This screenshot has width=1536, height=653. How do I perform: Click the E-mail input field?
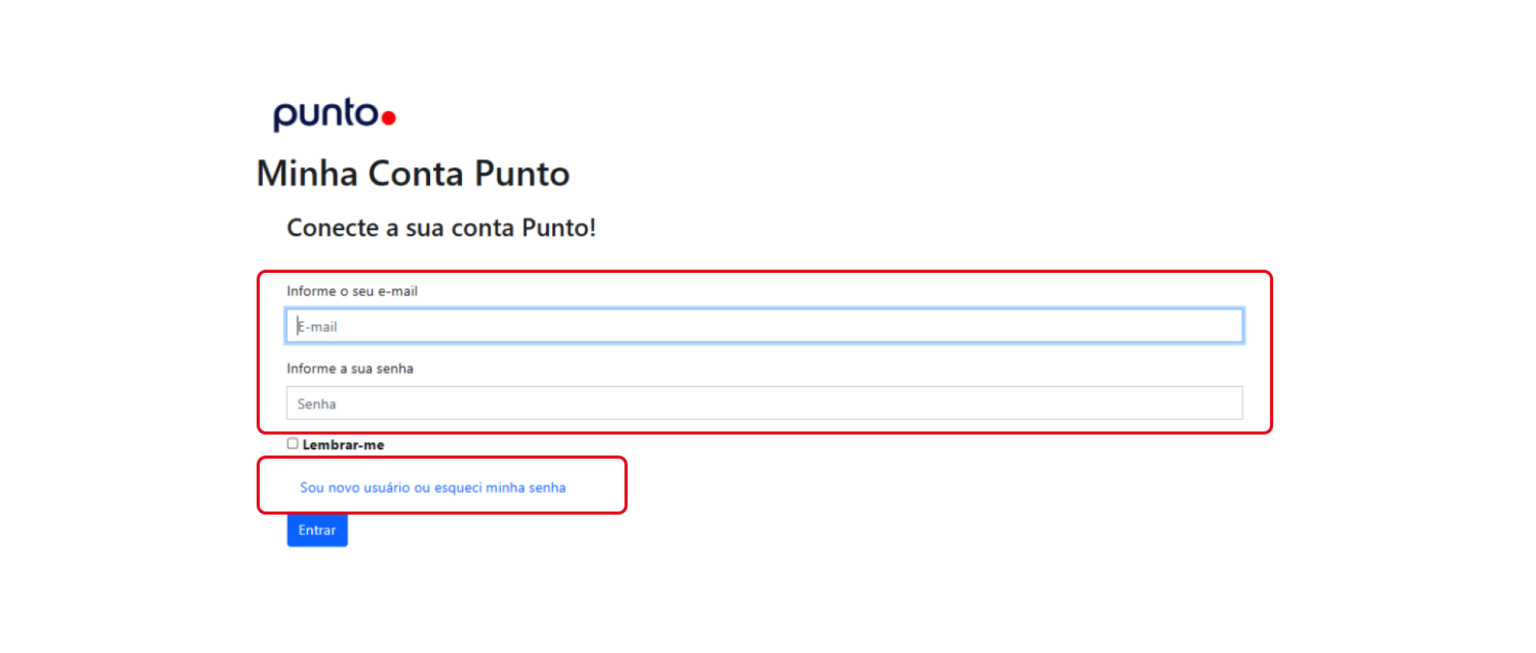pyautogui.click(x=764, y=326)
